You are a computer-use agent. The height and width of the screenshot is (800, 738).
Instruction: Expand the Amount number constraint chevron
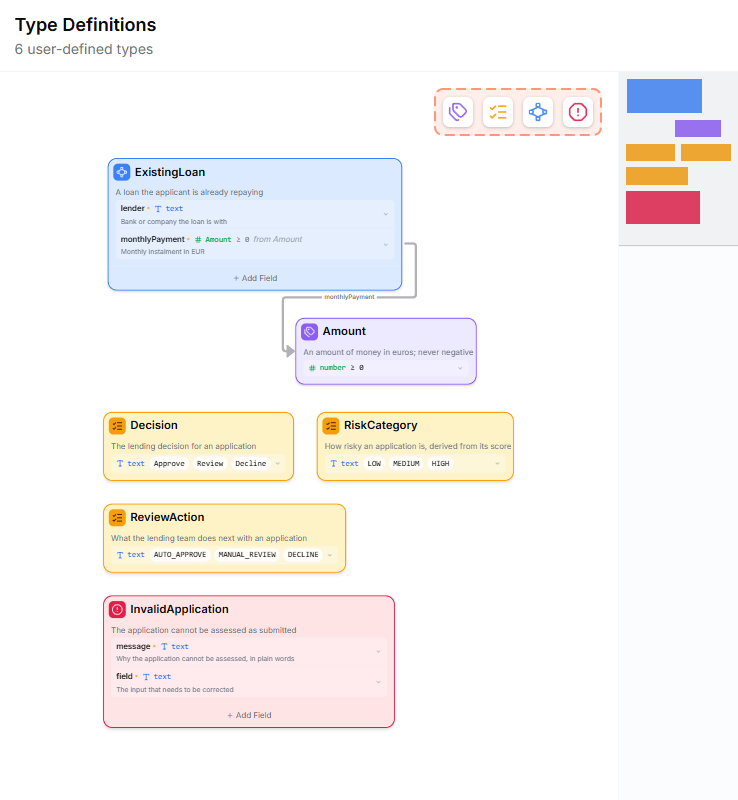tap(460, 368)
